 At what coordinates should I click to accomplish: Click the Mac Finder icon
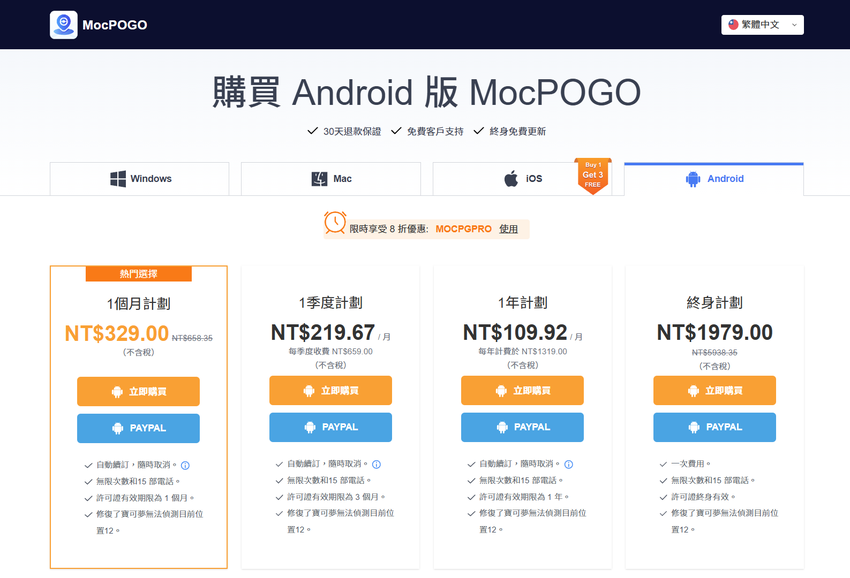pos(319,178)
